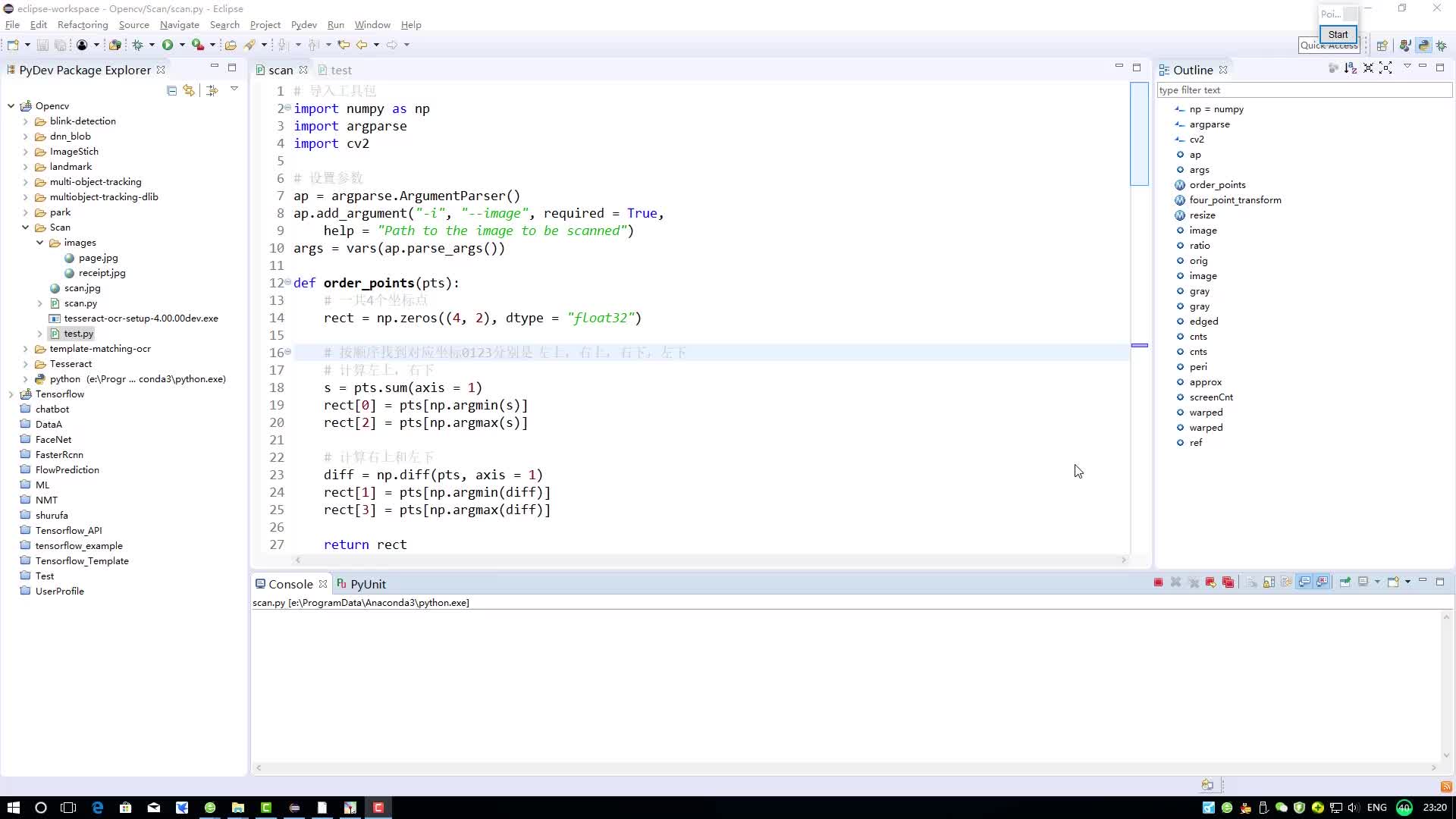
Task: Click the Start button top right
Action: point(1338,34)
